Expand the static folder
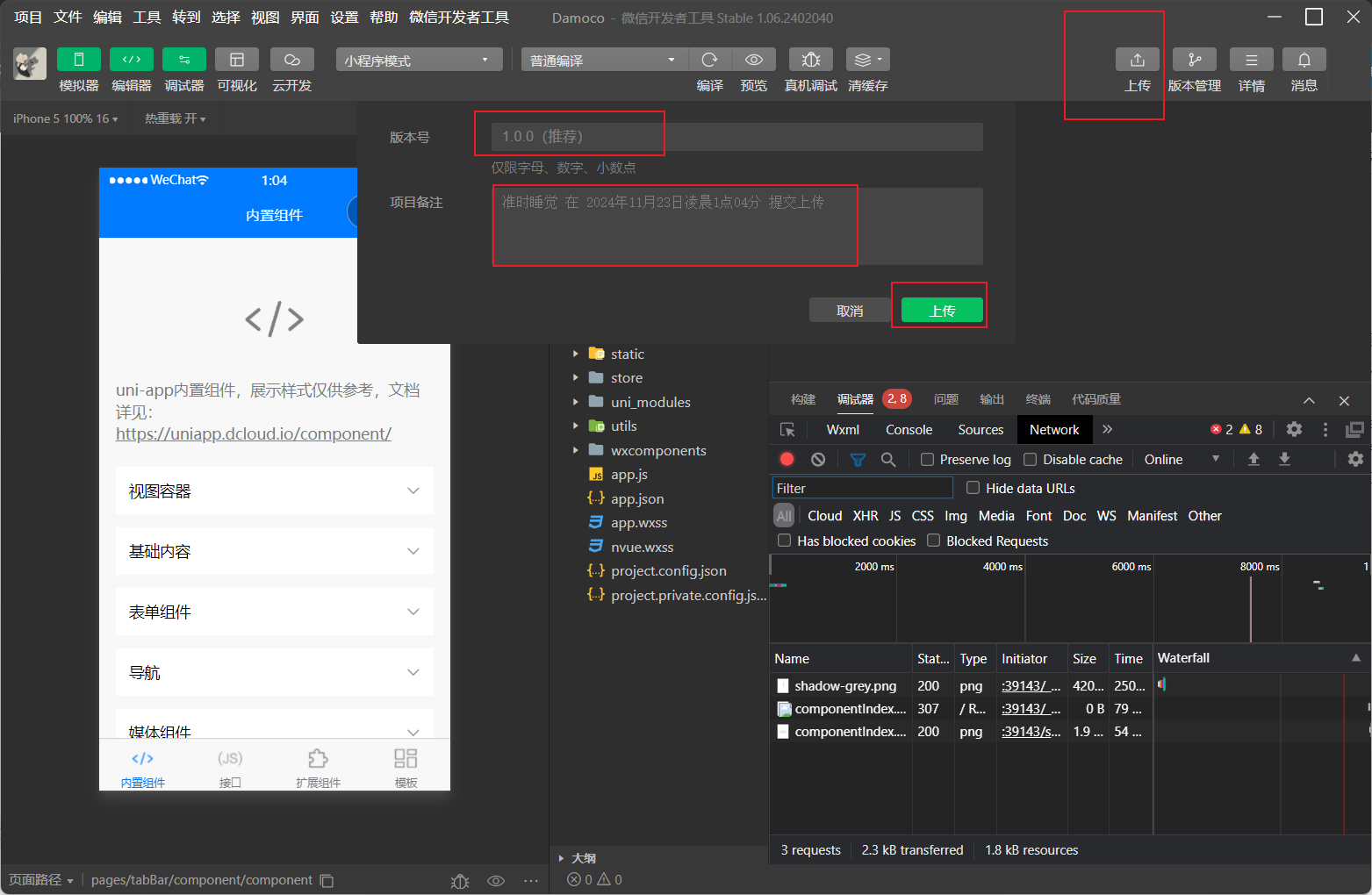Viewport: 1372px width, 895px height. point(576,354)
